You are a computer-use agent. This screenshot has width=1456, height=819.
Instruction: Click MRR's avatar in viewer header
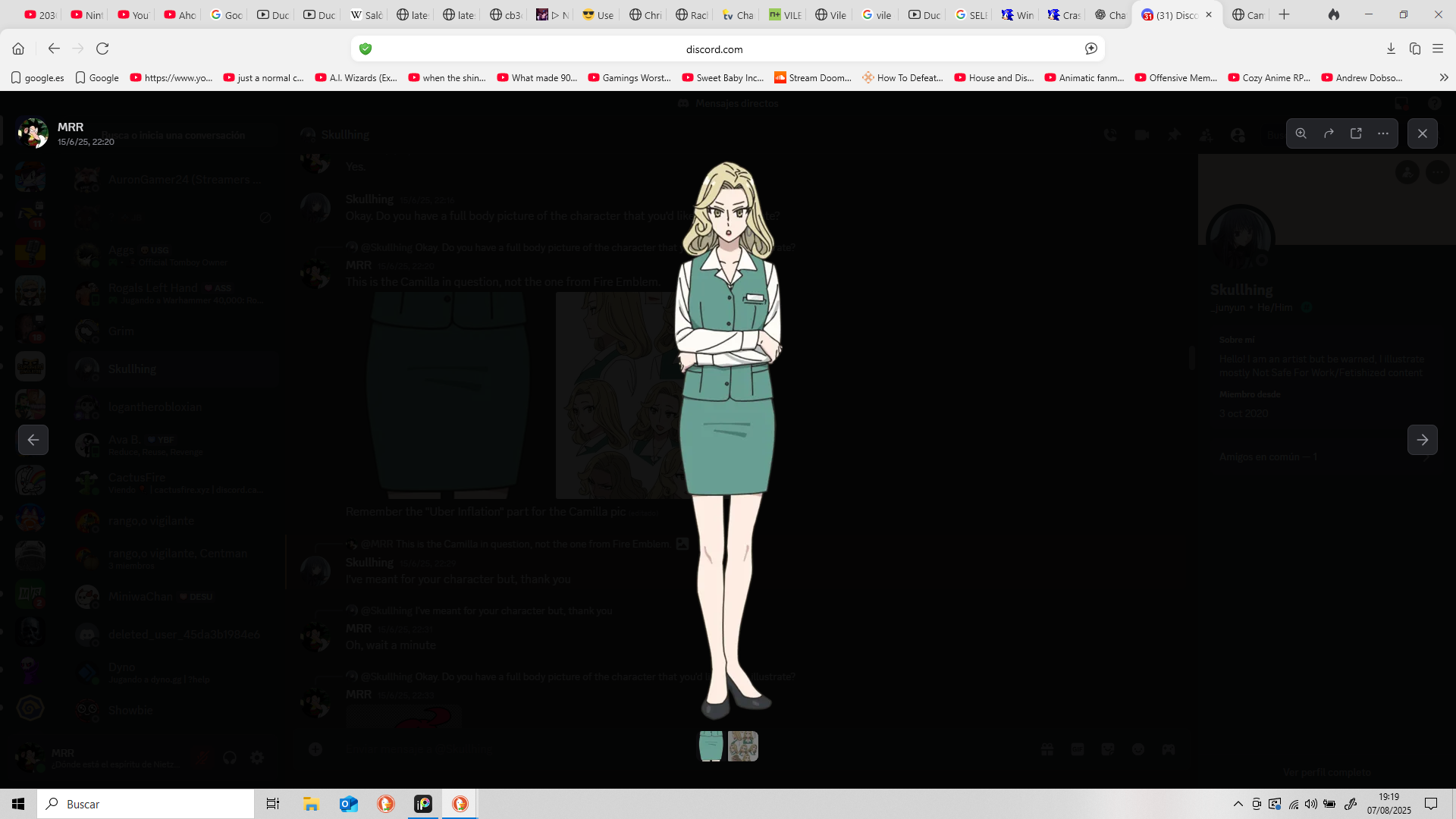pos(33,133)
